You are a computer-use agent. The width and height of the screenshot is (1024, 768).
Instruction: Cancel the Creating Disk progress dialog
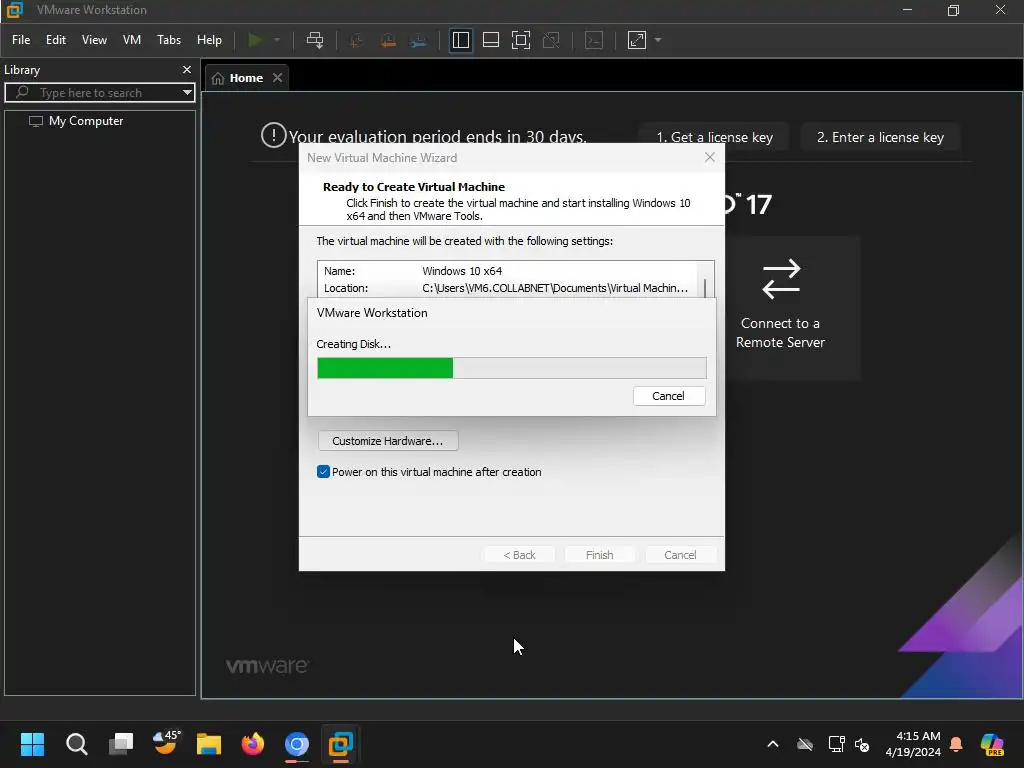pyautogui.click(x=669, y=396)
